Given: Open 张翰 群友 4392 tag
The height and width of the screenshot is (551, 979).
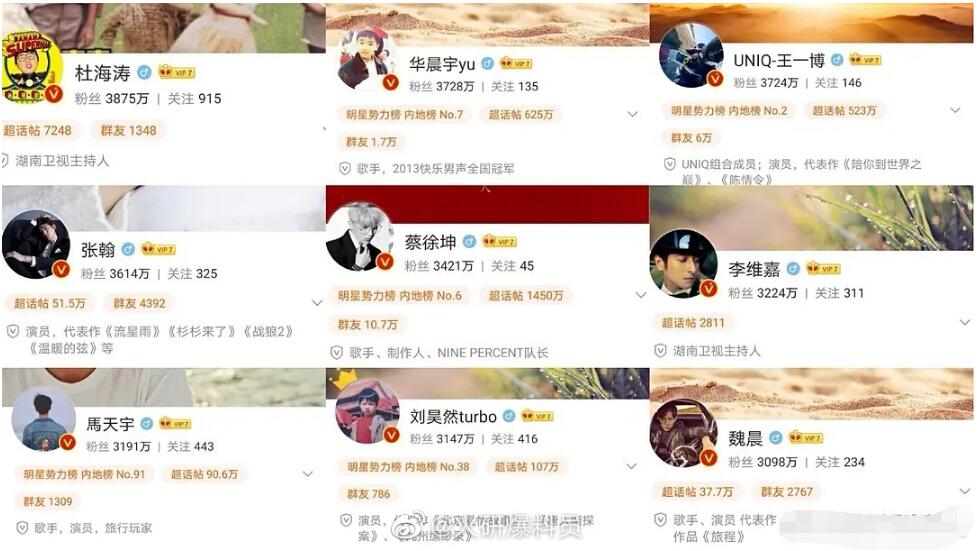Looking at the screenshot, I should 139,304.
